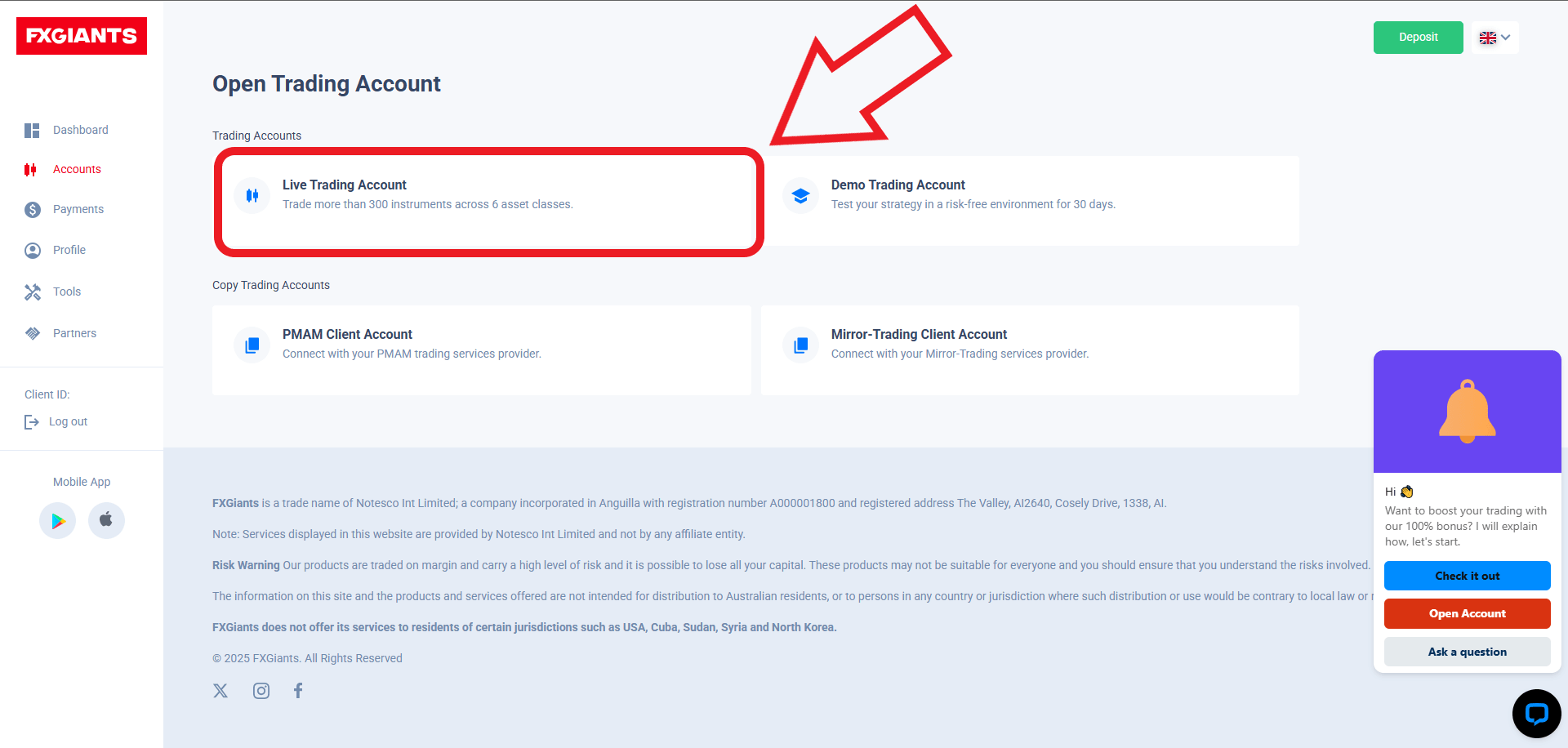Click '© 2025 FXGiants. All Rights Reserved' text
This screenshot has height=748, width=1568.
307,658
